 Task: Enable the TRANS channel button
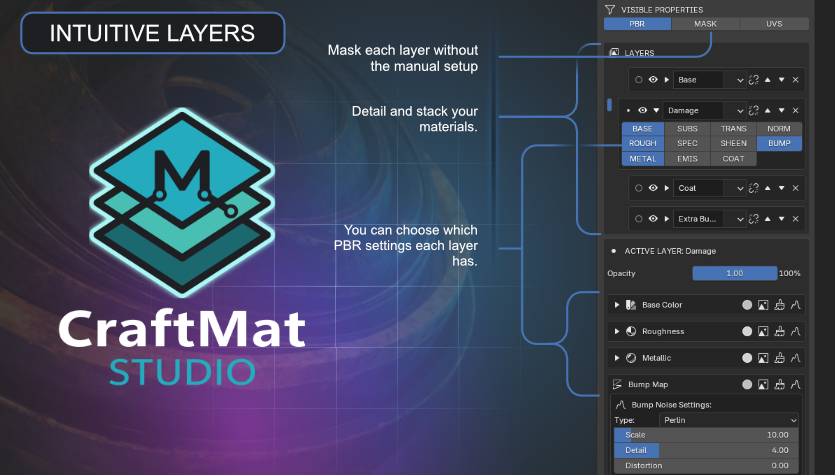coord(733,129)
